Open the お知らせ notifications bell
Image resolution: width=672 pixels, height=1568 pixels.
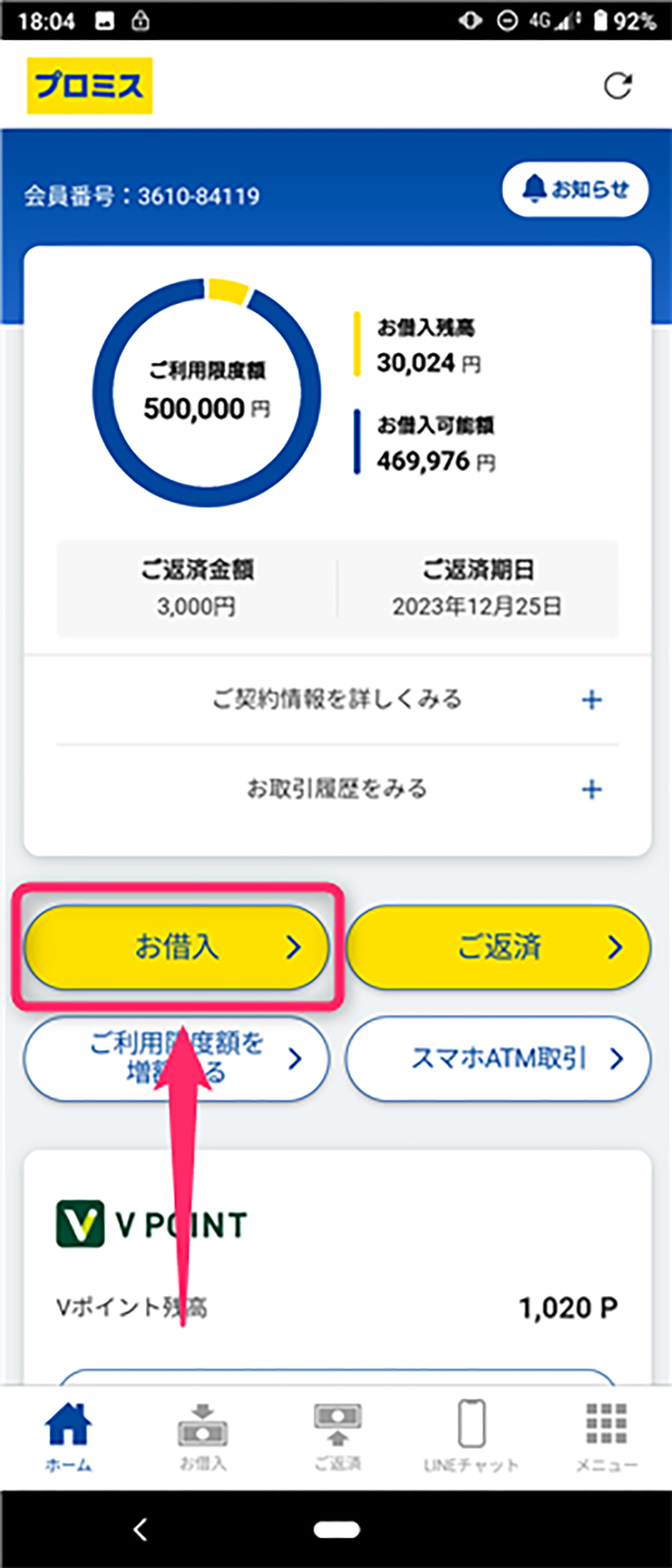[x=575, y=190]
